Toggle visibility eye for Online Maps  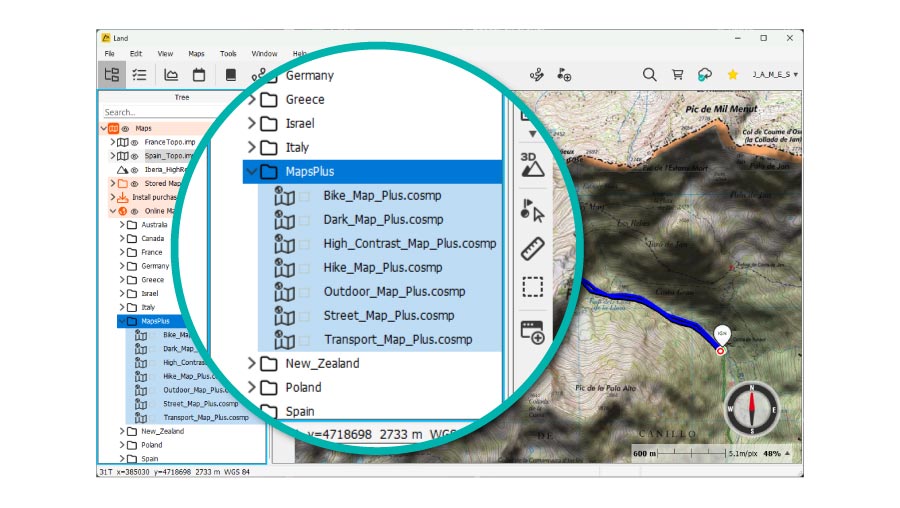click(134, 211)
